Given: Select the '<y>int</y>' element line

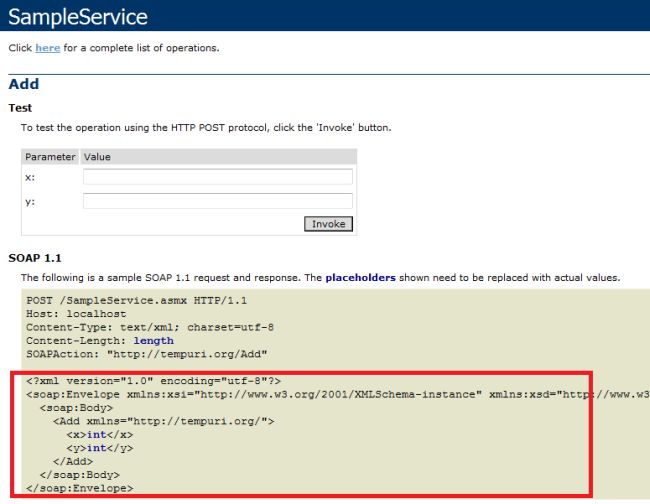Looking at the screenshot, I should [100, 448].
